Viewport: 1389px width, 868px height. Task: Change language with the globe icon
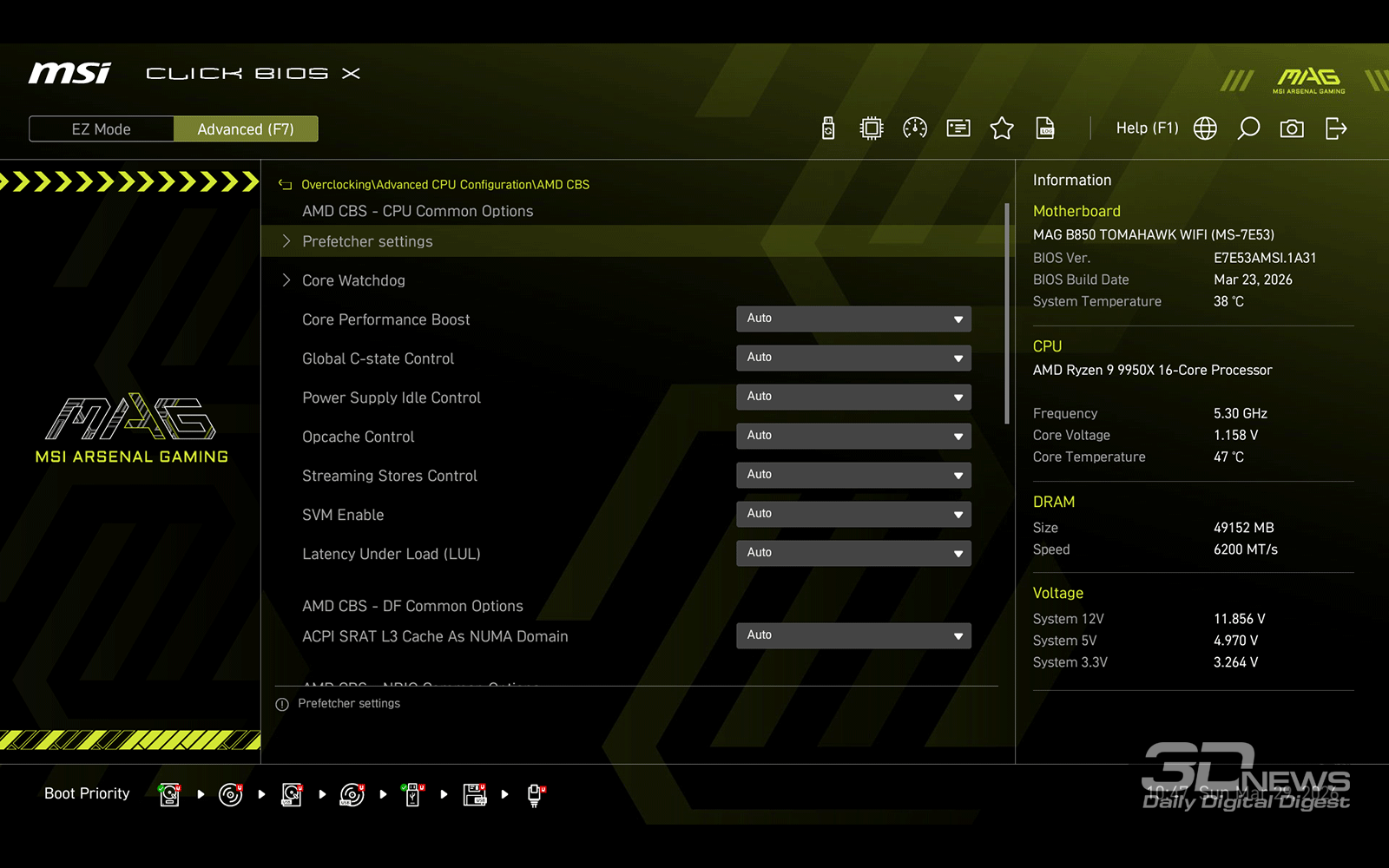[1205, 128]
